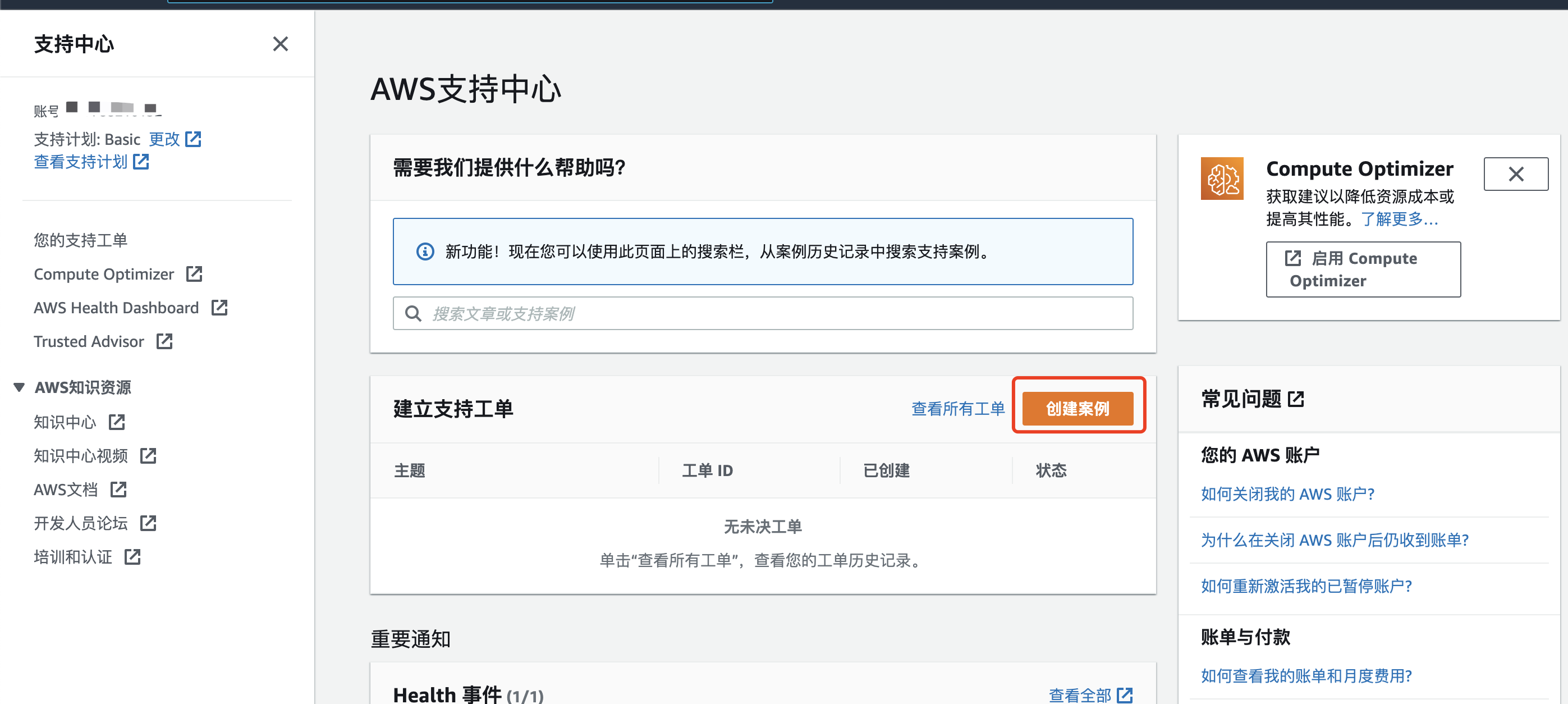Click the 更改 support plan link
The height and width of the screenshot is (704, 1568).
(x=164, y=139)
